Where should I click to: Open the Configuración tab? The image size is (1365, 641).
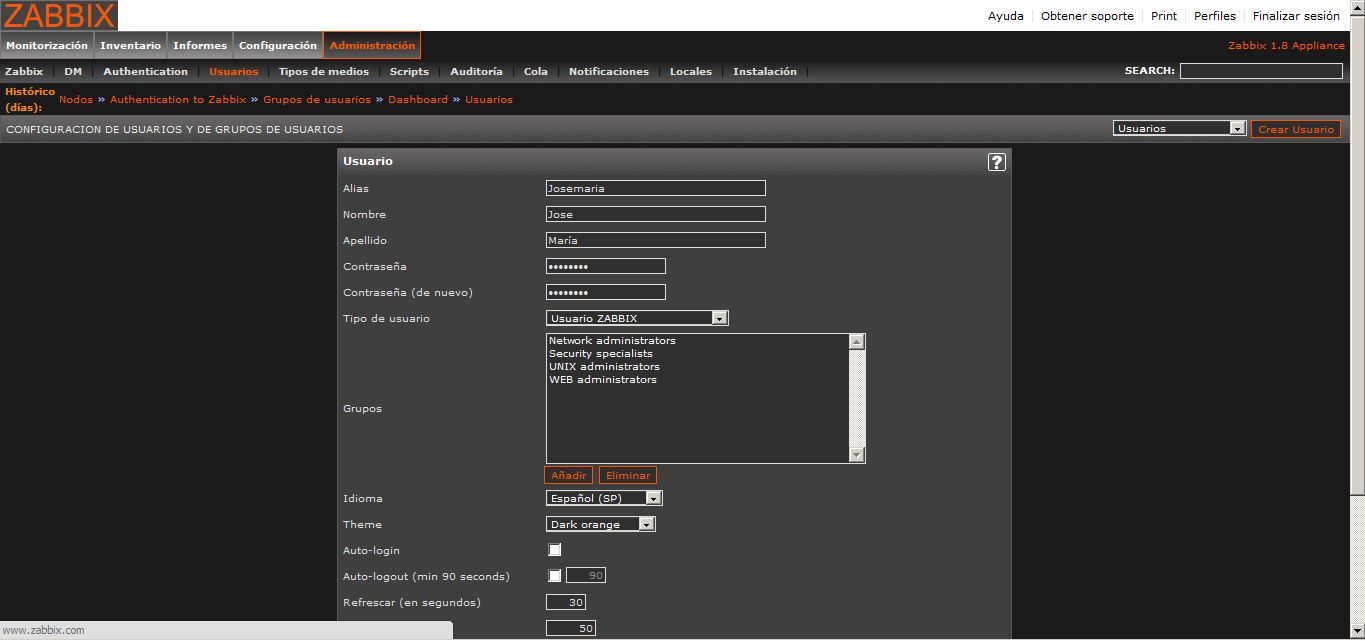277,46
